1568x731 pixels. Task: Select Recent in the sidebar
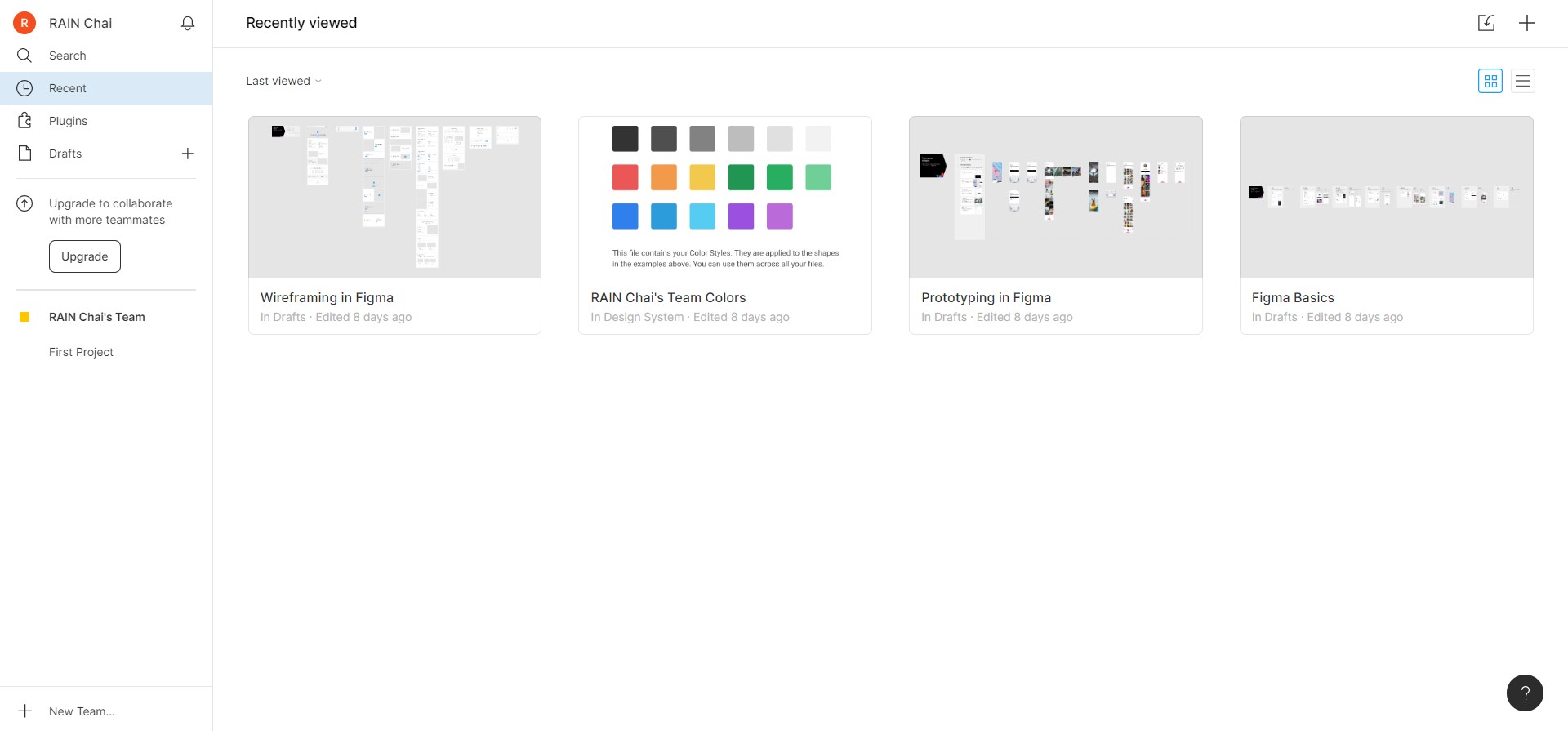106,88
